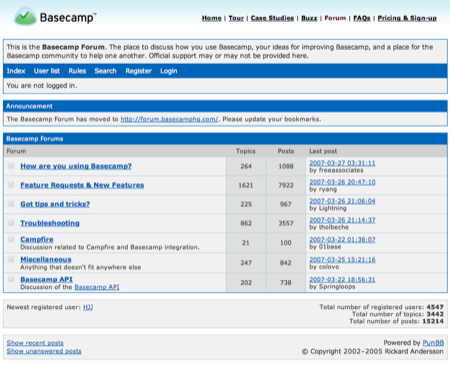Click status icon beside Campfire forum
The height and width of the screenshot is (370, 450).
(x=11, y=239)
